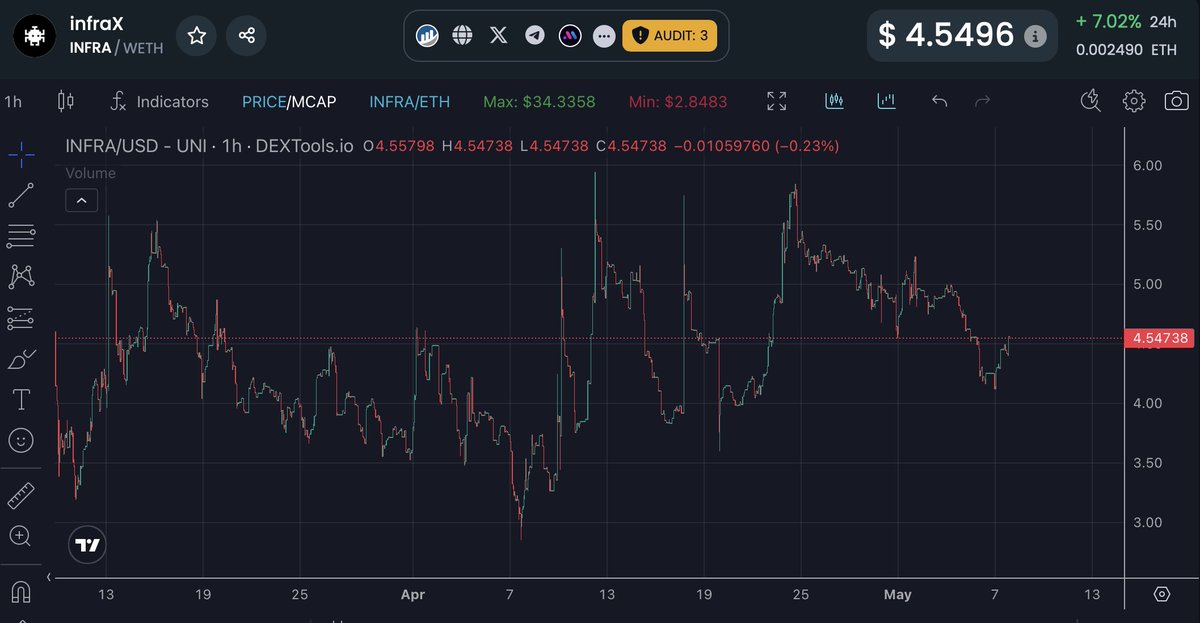
Task: Toggle INFRA/ETH pair pricing
Action: coord(409,101)
